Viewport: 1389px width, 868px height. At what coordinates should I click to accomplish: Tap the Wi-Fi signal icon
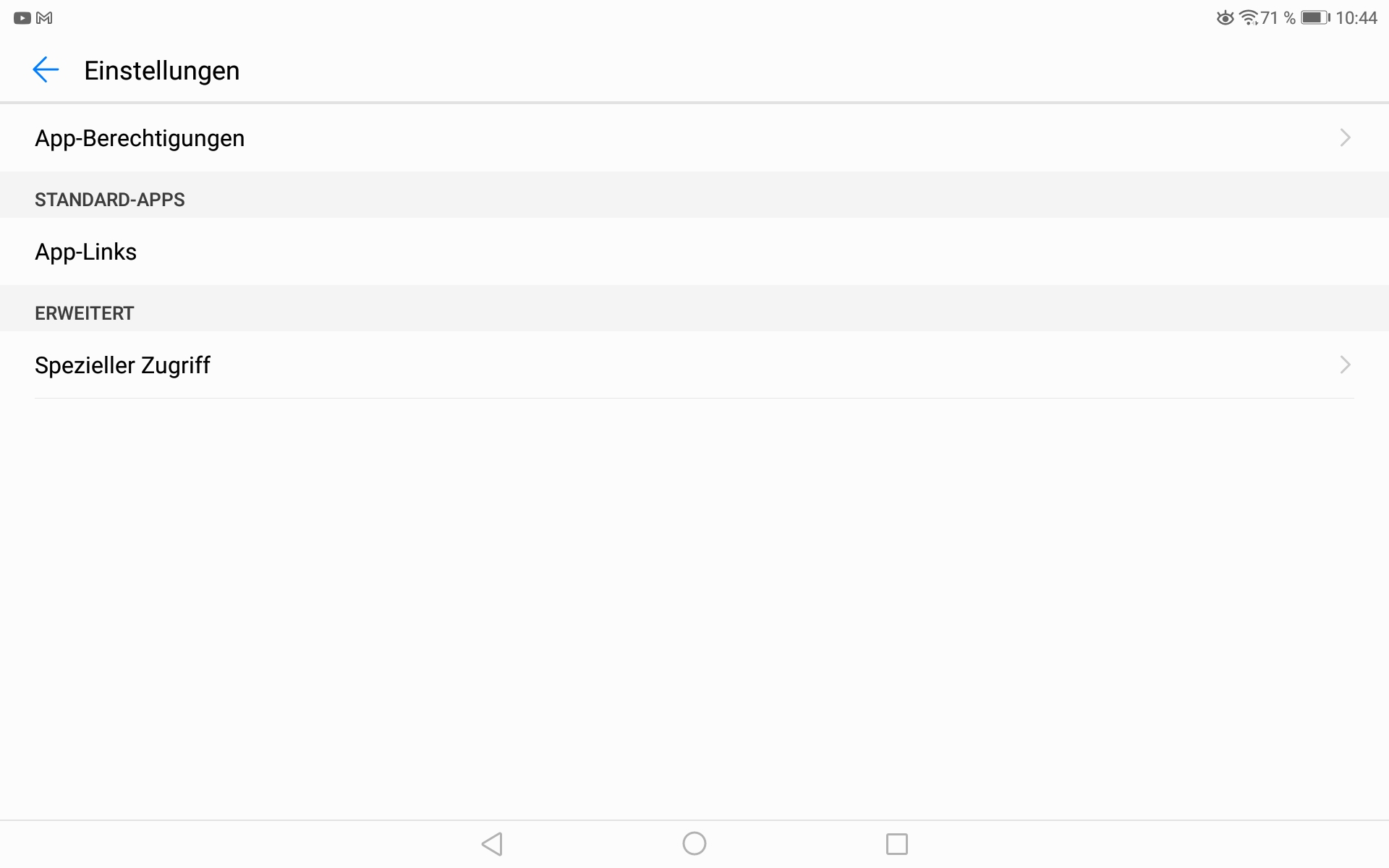(x=1249, y=18)
